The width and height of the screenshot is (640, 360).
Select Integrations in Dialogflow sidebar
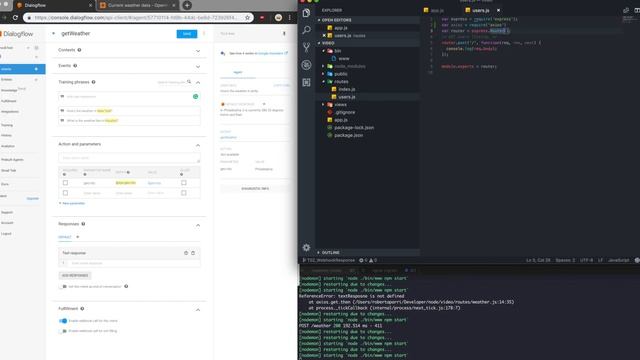click(10, 111)
